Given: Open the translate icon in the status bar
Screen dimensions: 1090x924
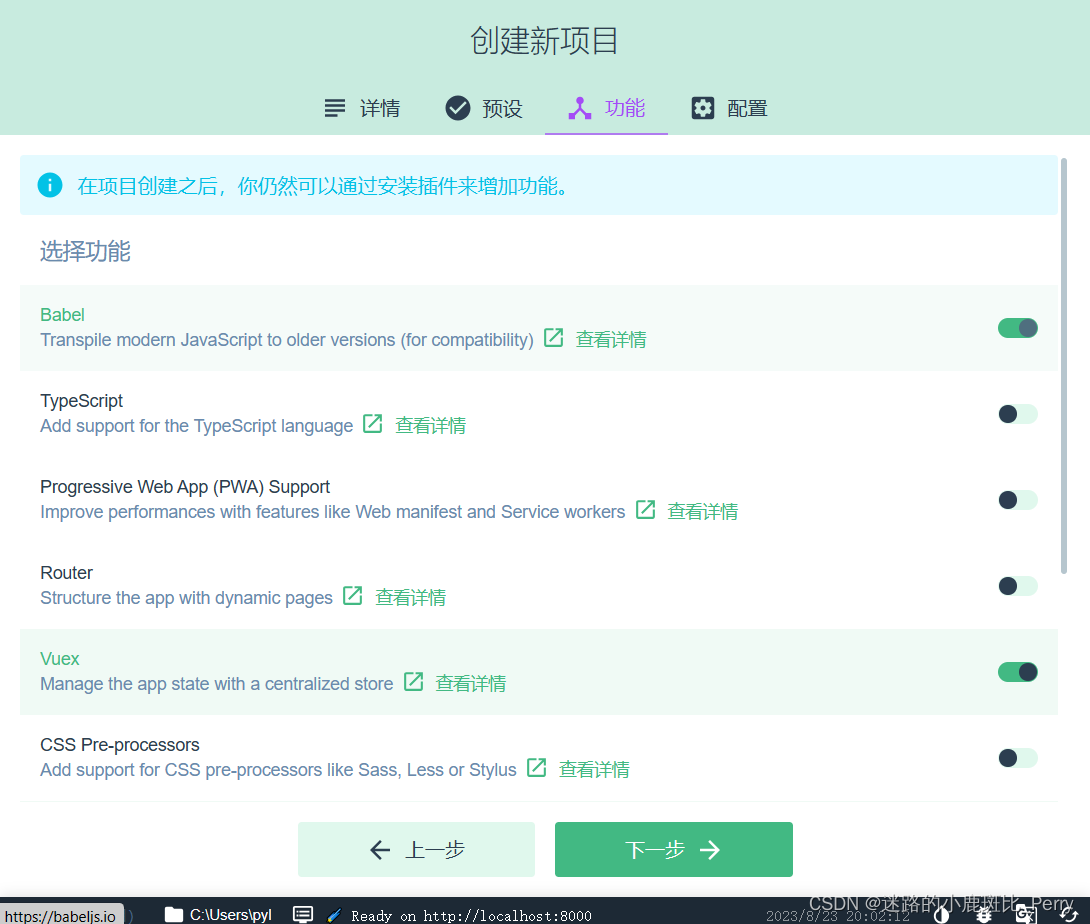Looking at the screenshot, I should pos(1027,914).
